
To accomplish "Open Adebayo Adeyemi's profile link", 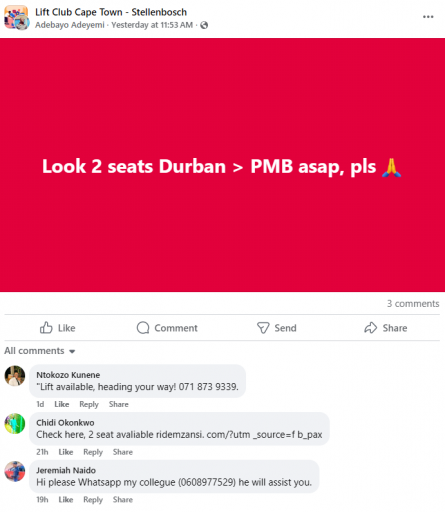I will point(70,25).
